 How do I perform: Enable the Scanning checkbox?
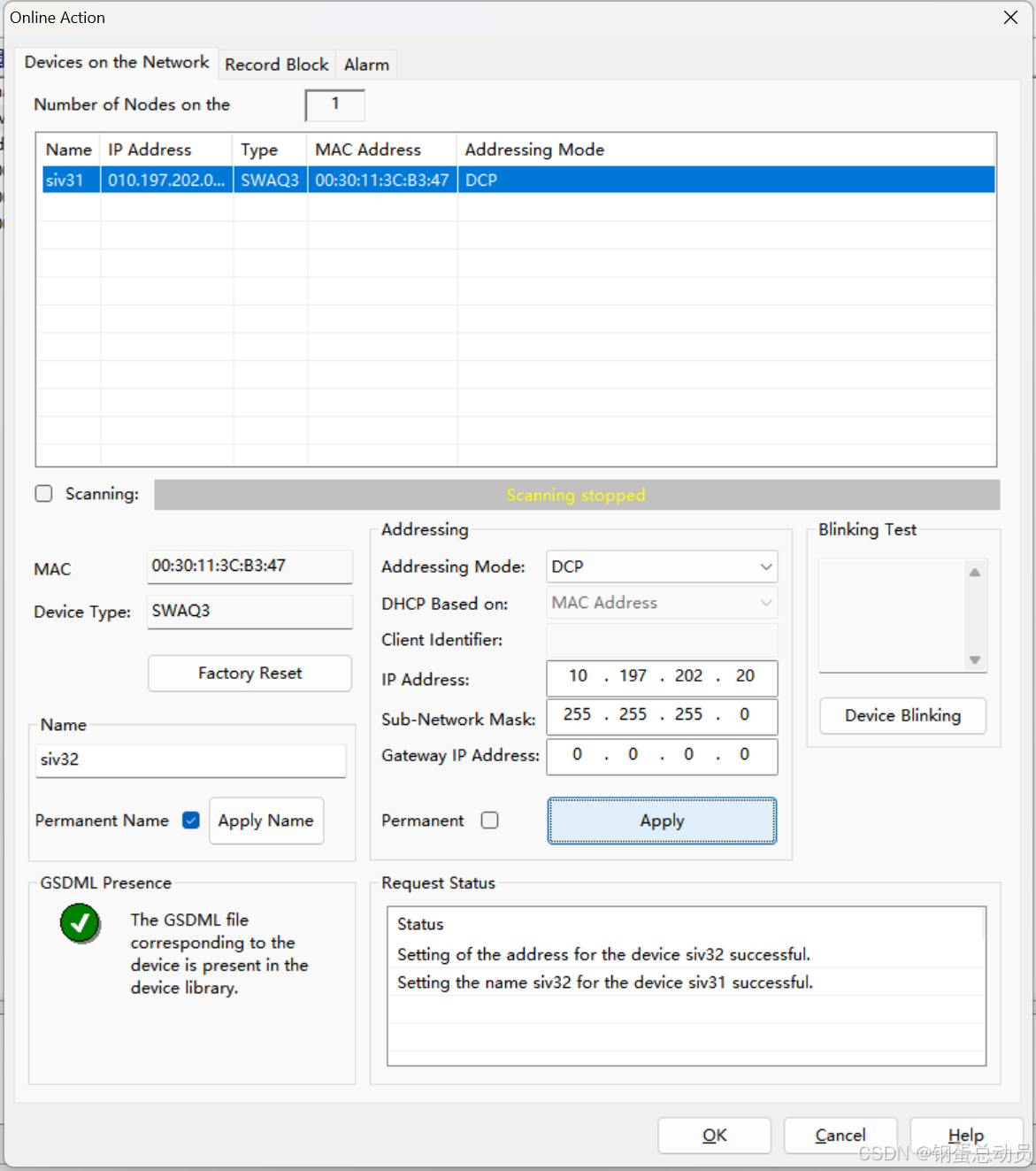coord(44,494)
